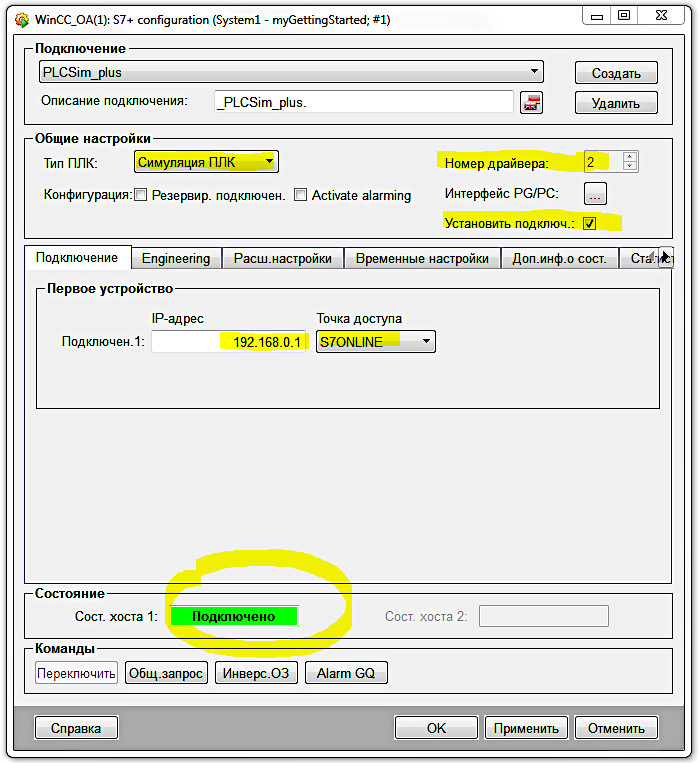700x763 pixels.
Task: Switch to Доп.инф.о сост. tab
Action: coord(559,258)
